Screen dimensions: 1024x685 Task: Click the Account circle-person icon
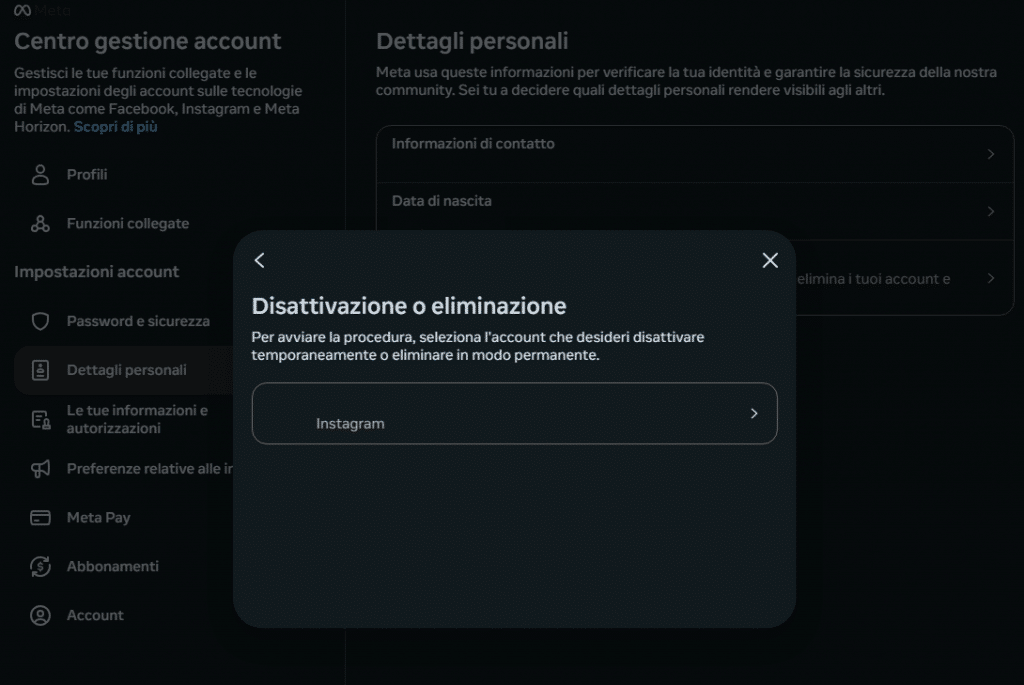click(40, 615)
